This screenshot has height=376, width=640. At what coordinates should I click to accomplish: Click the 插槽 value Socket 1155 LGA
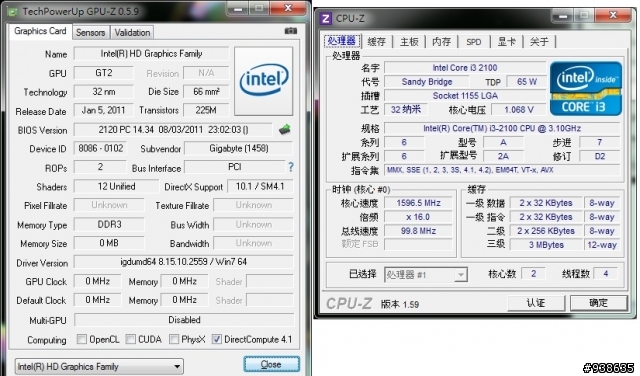pos(465,96)
